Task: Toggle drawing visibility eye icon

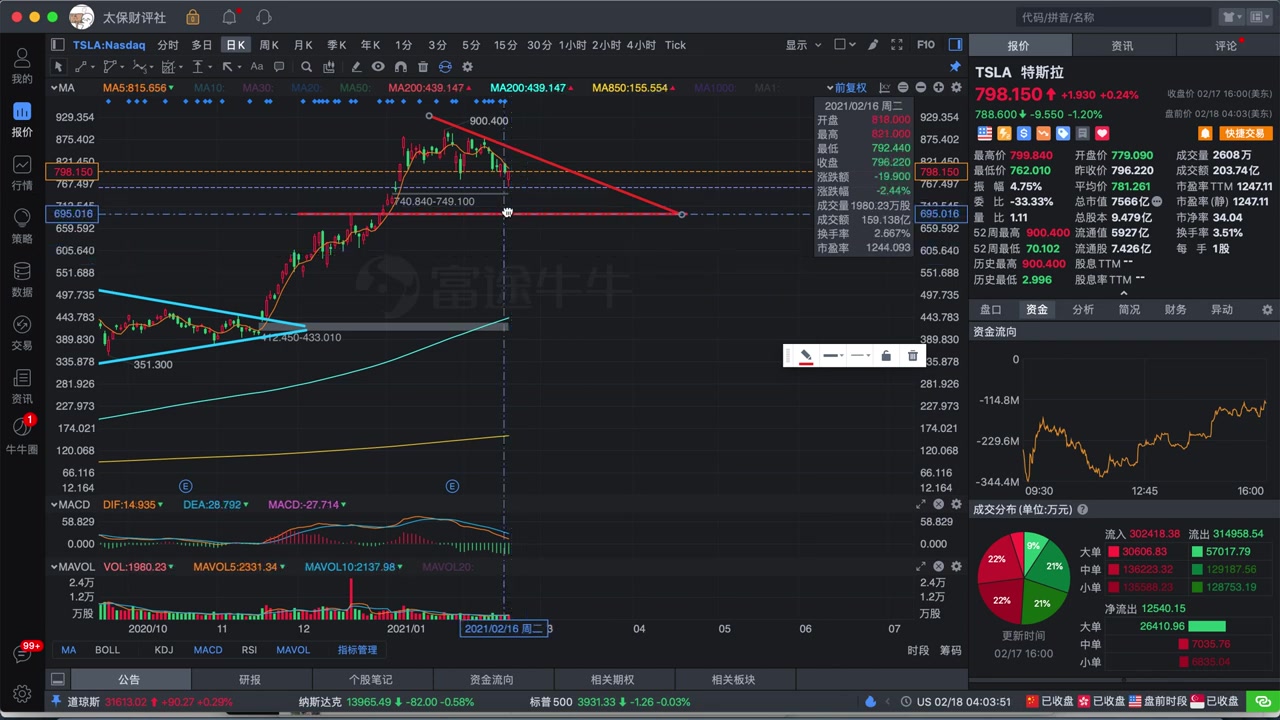Action: 378,67
